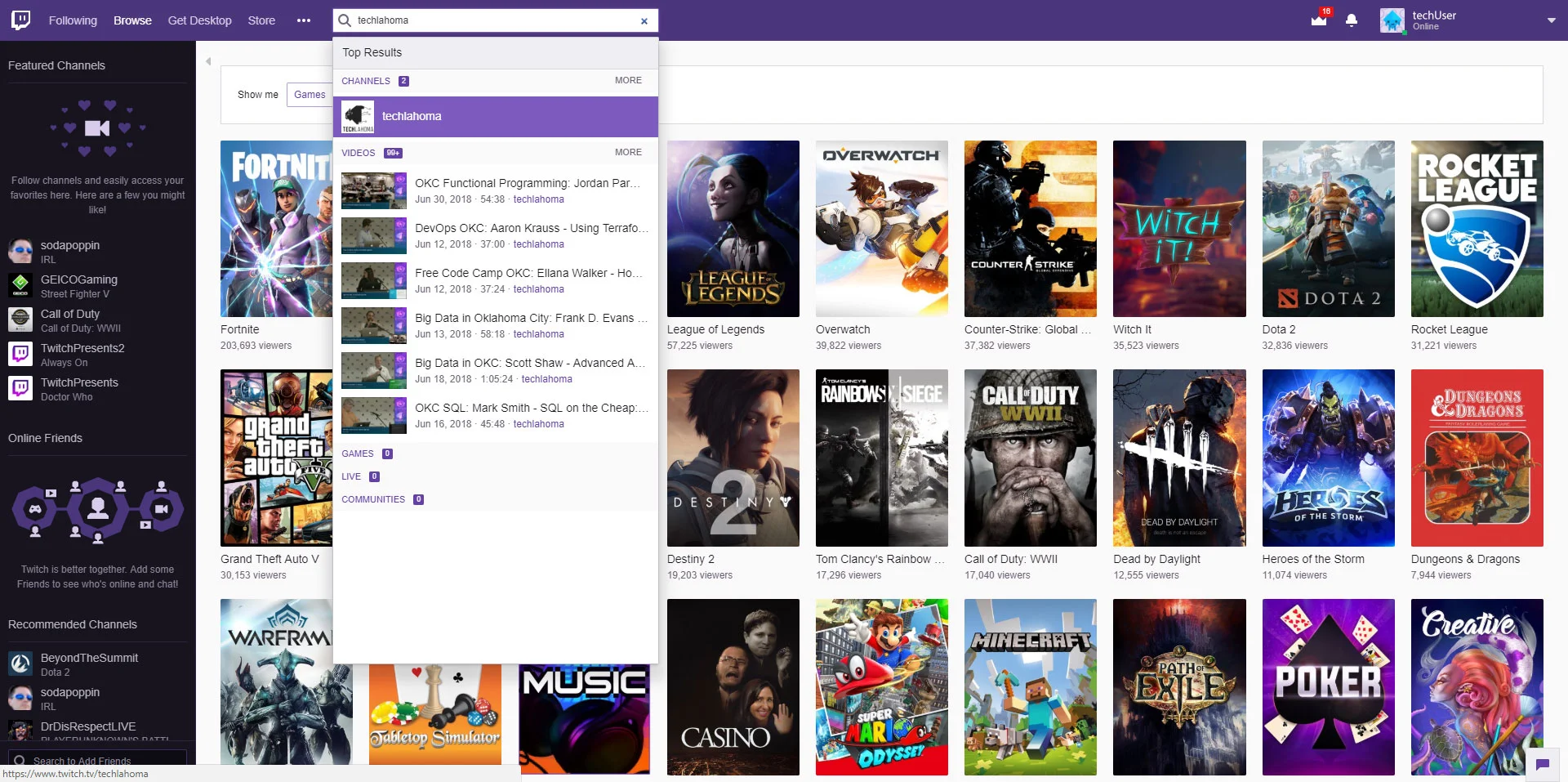Open the Witch It game cover

(1179, 229)
